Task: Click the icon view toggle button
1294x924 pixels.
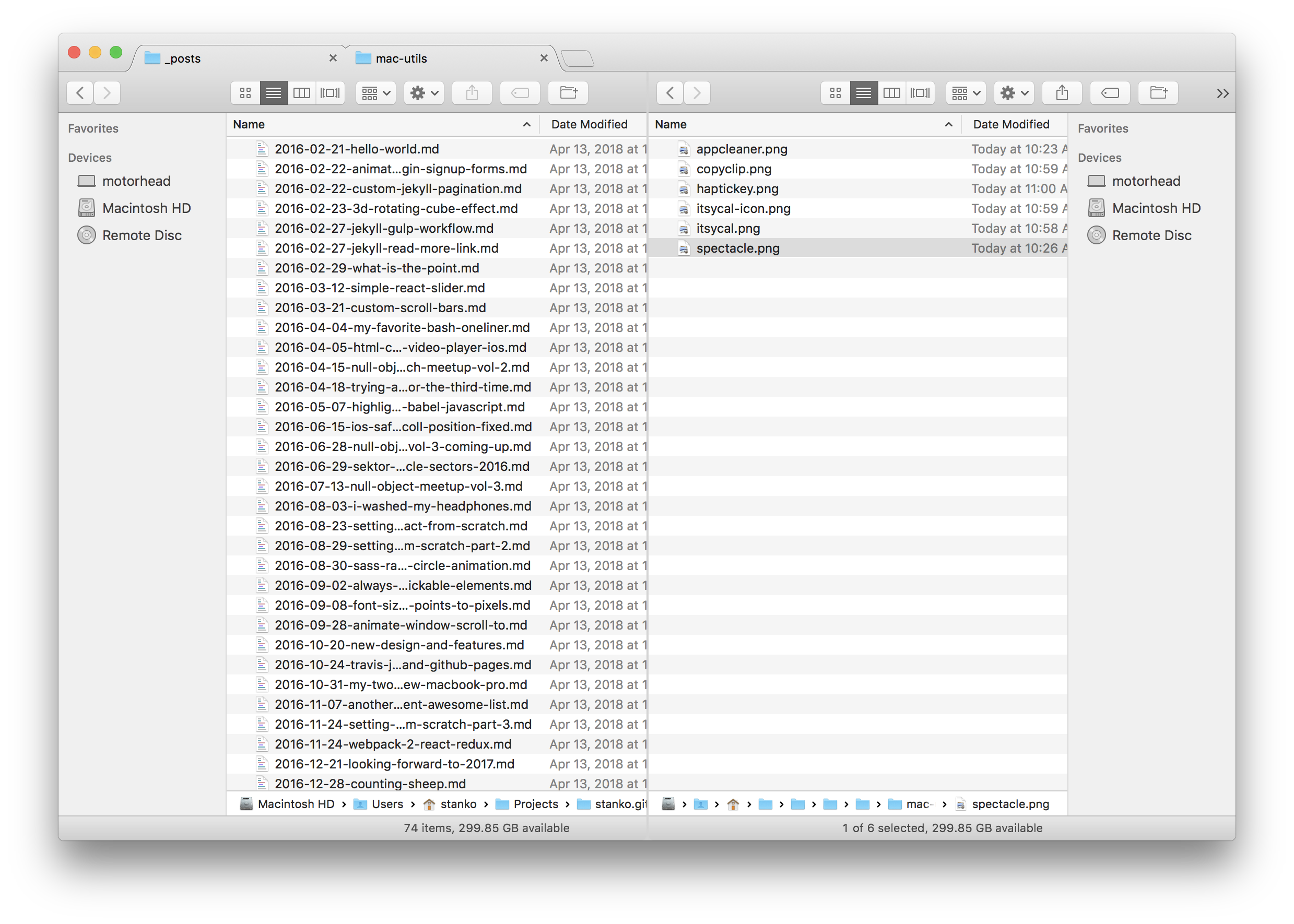Action: pyautogui.click(x=247, y=91)
